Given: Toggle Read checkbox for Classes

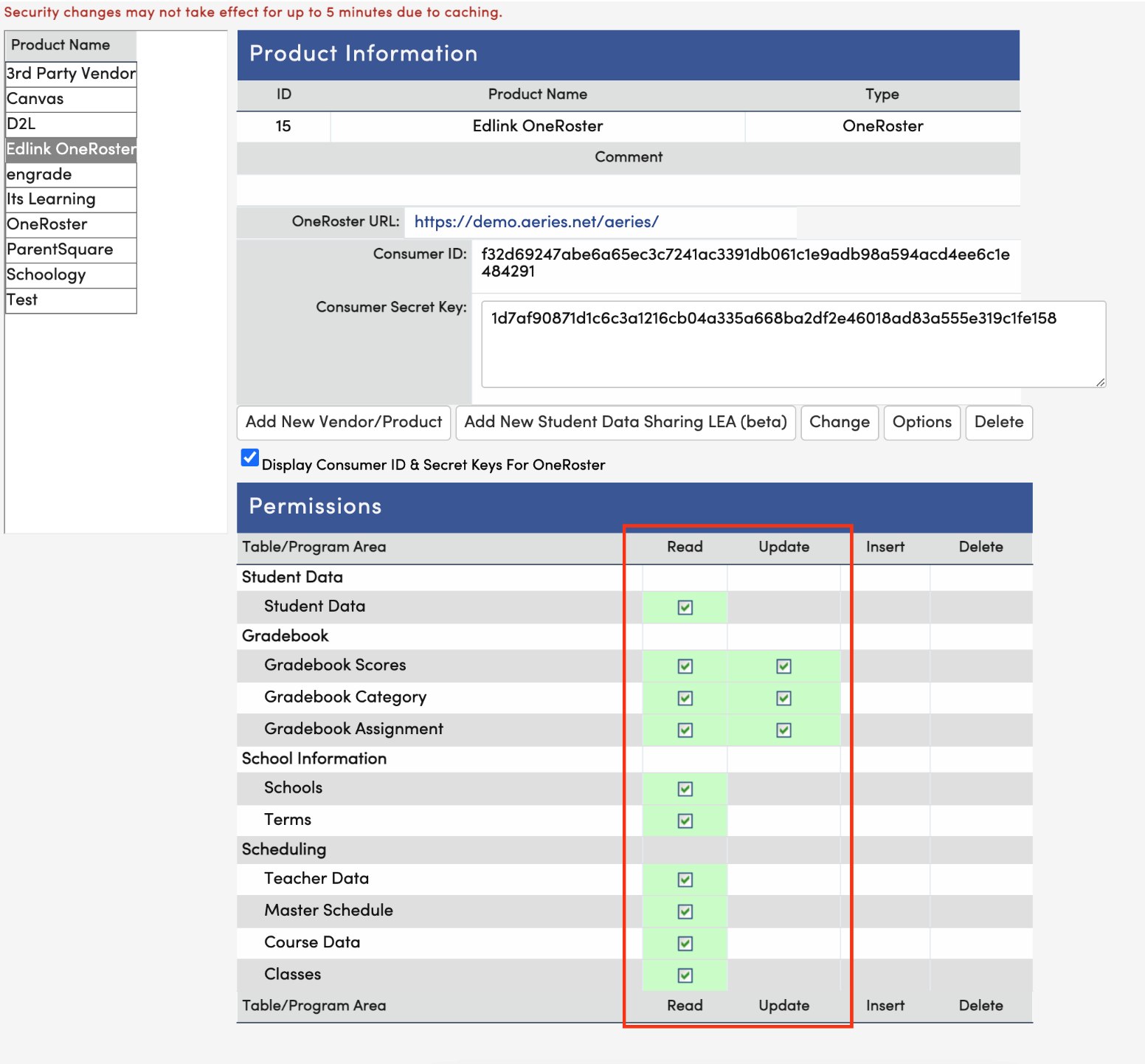Looking at the screenshot, I should coord(685,975).
